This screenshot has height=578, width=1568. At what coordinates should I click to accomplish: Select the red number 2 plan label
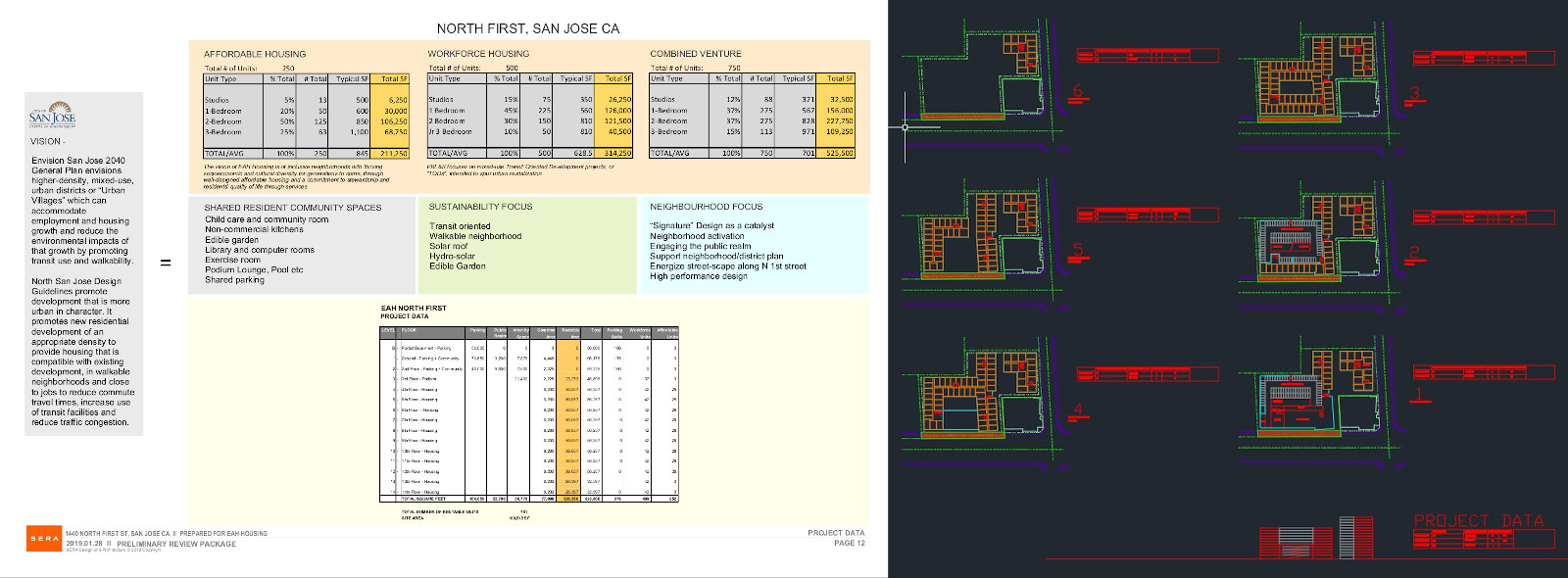pyautogui.click(x=1414, y=253)
